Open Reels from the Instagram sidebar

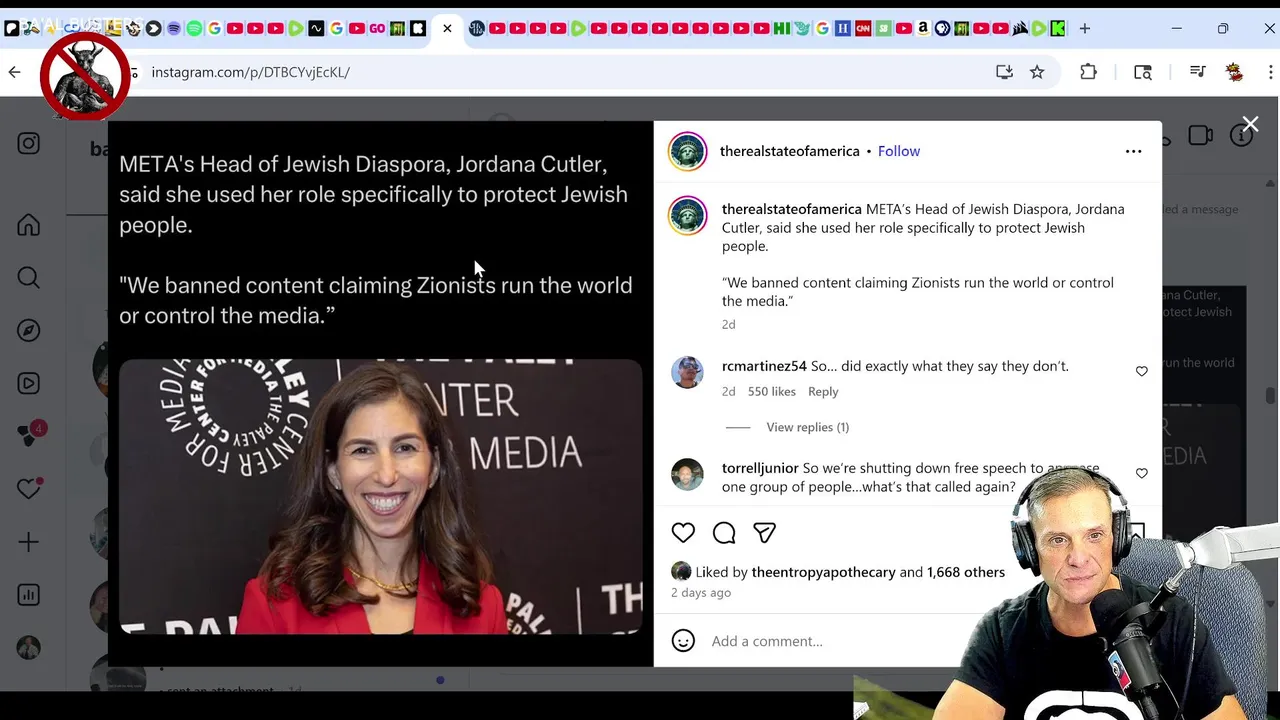[28, 384]
